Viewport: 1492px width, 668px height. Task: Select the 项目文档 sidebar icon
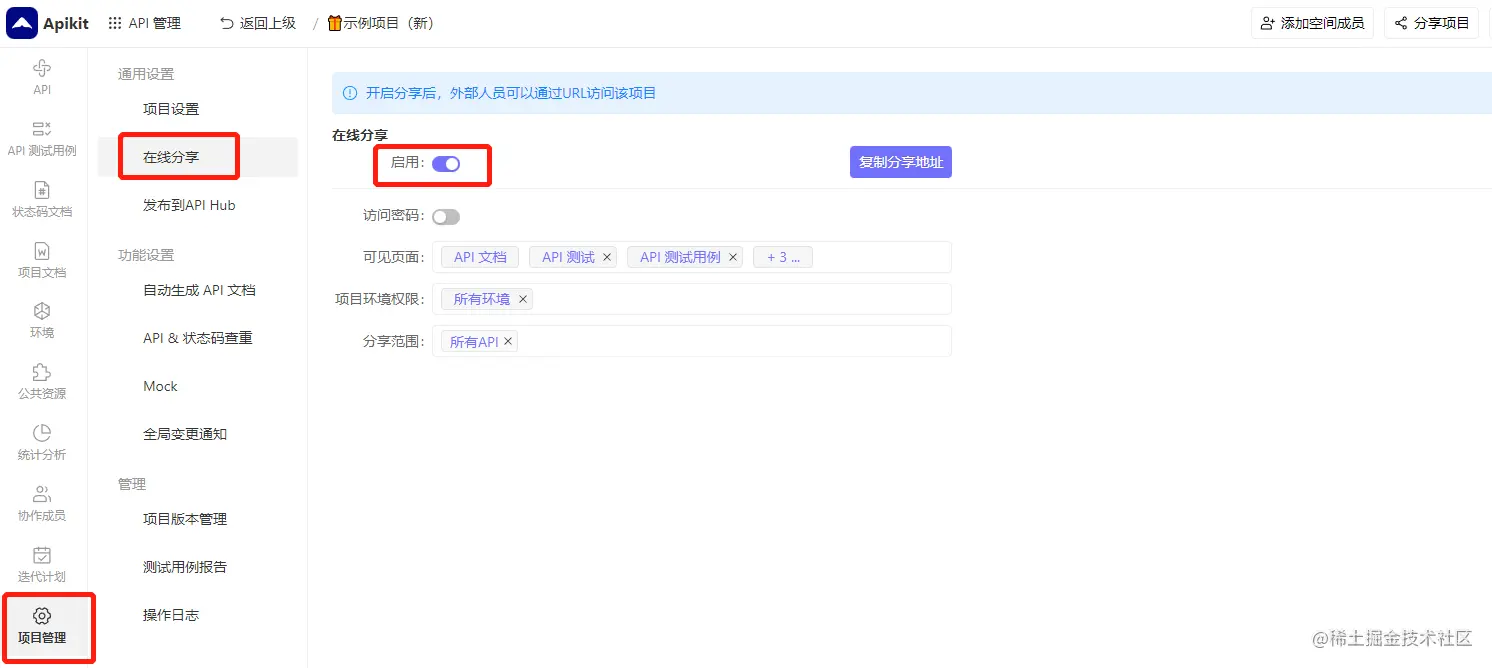pyautogui.click(x=41, y=258)
